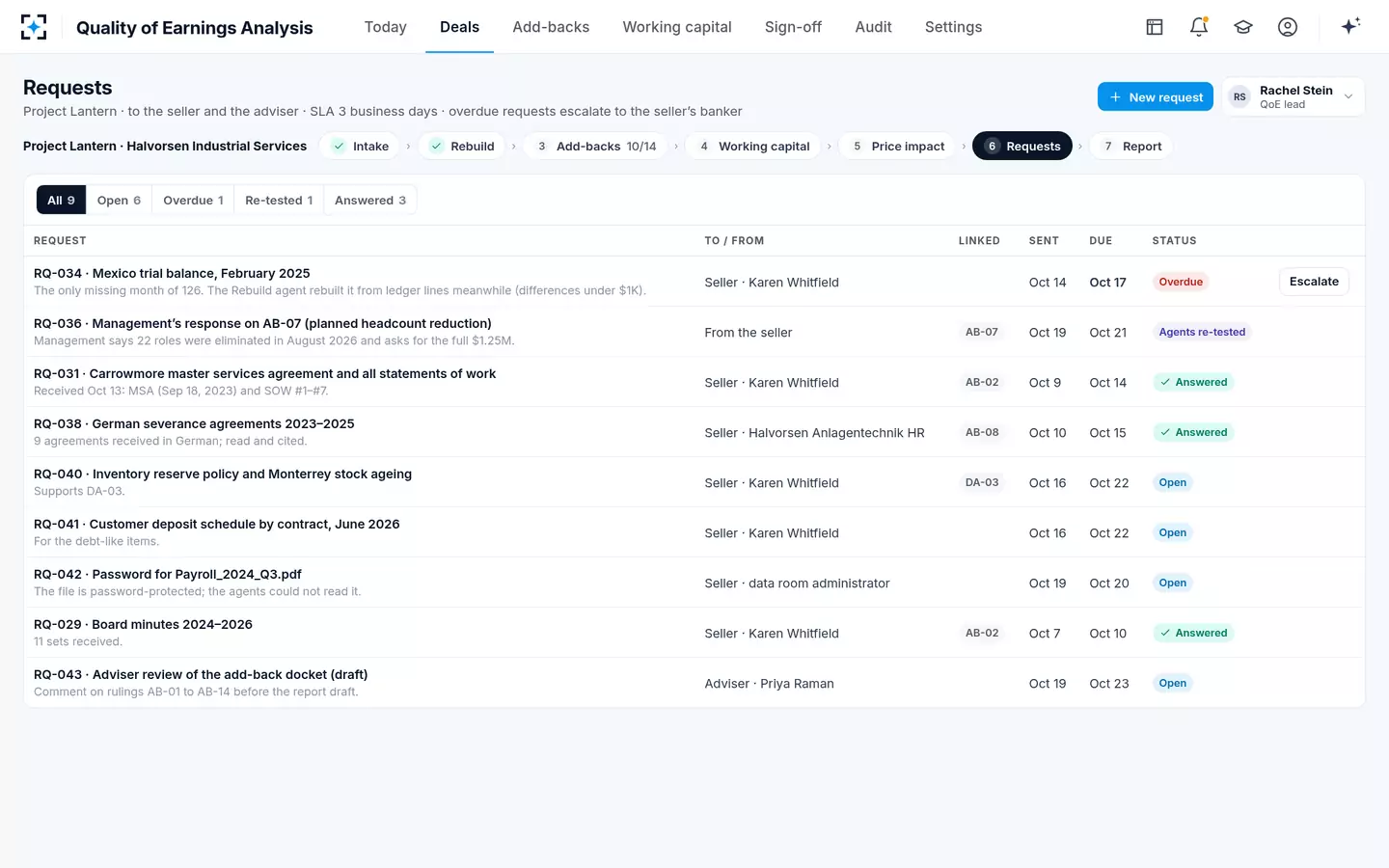
Task: Filter requests by Open 6
Action: coord(119,200)
